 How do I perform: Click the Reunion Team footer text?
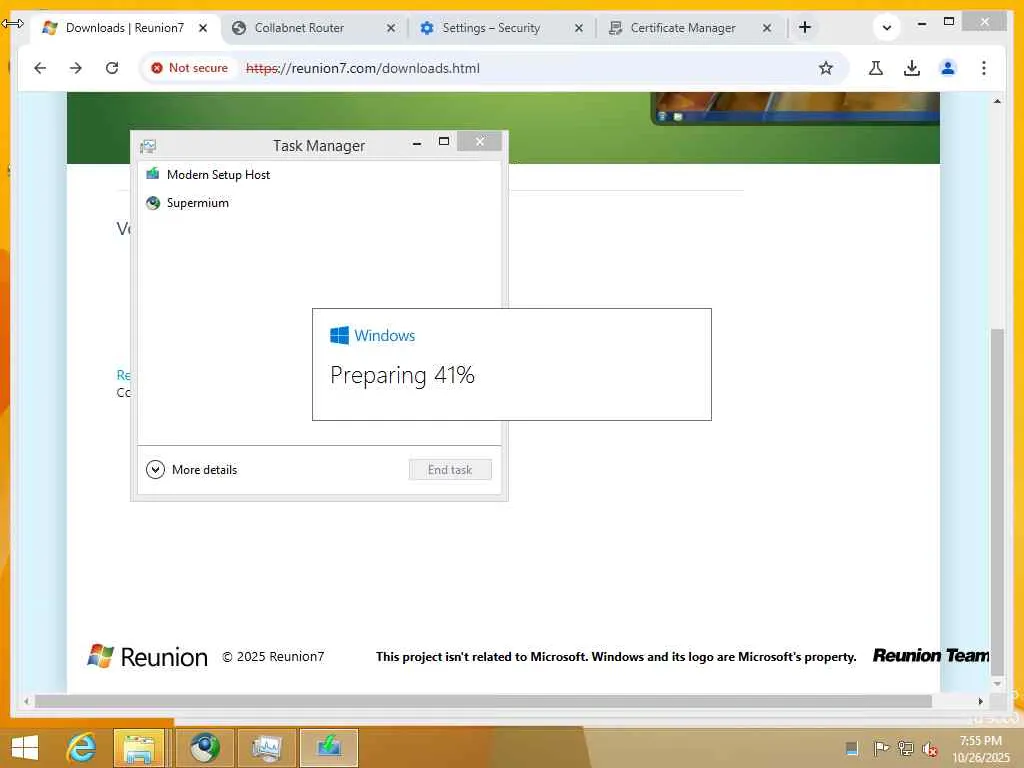click(x=931, y=656)
